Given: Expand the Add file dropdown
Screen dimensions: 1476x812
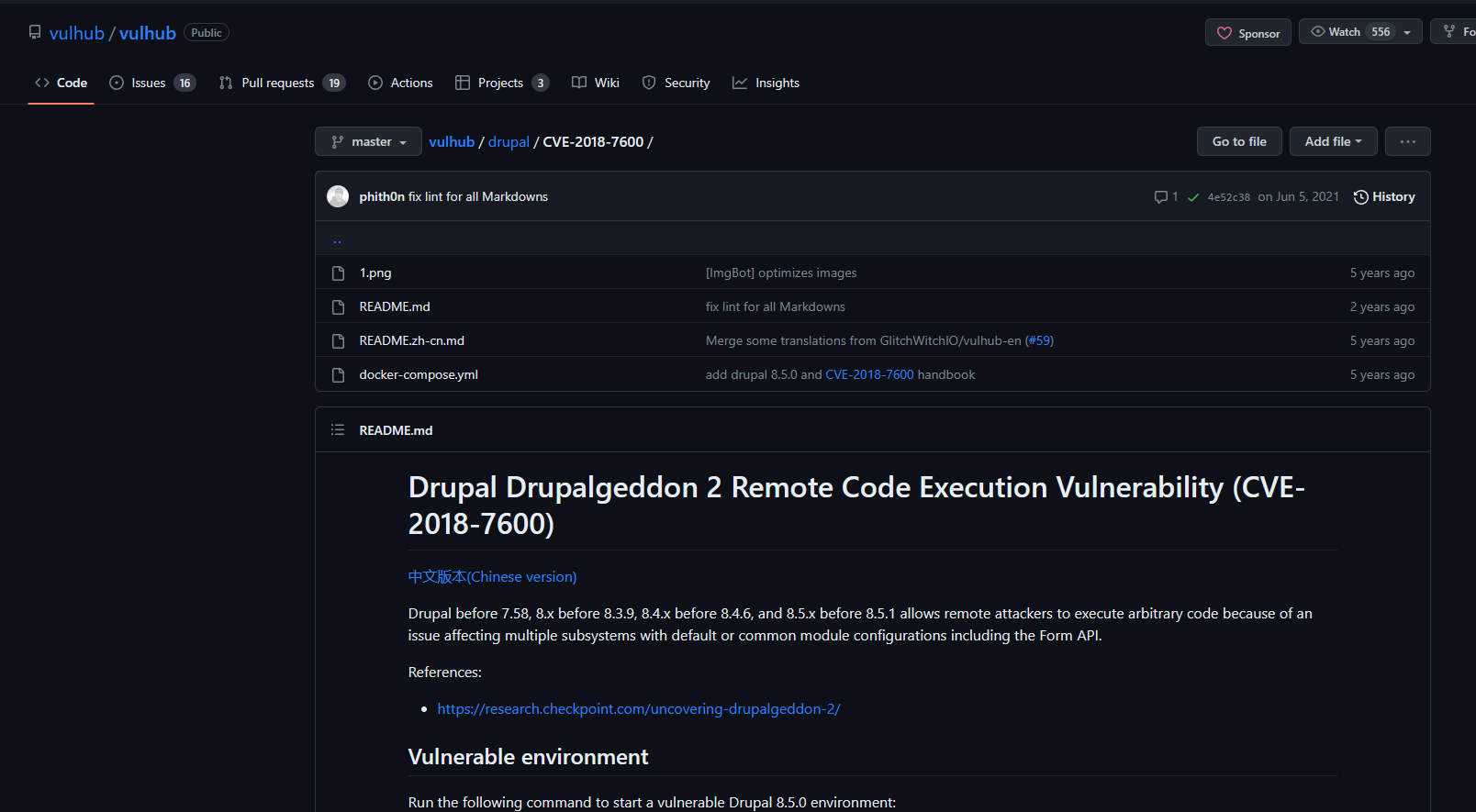Looking at the screenshot, I should point(1334,141).
